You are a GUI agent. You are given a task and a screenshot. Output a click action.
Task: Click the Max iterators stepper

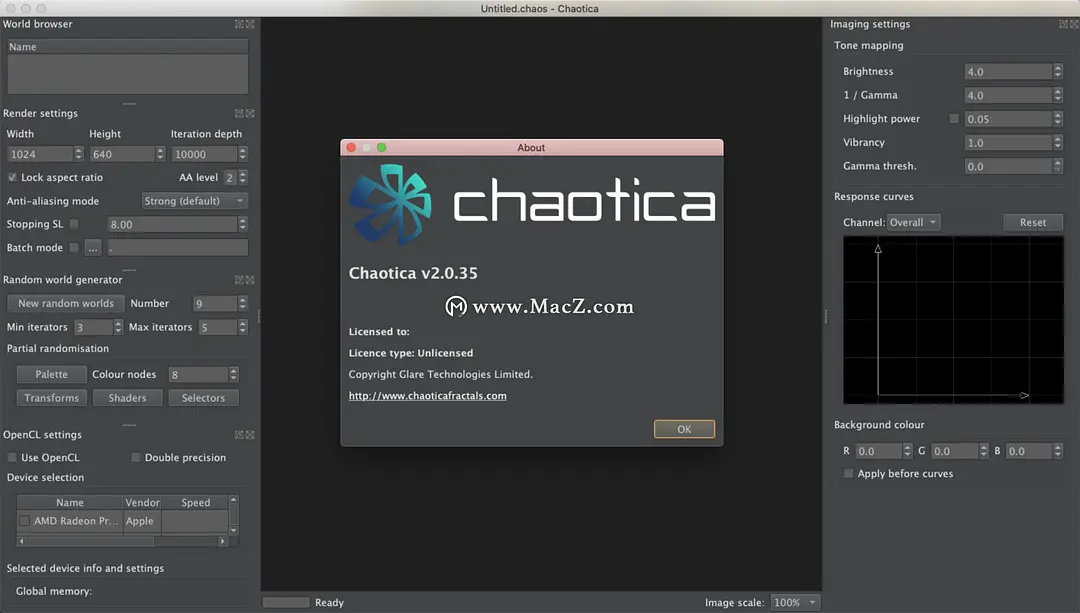click(242, 326)
